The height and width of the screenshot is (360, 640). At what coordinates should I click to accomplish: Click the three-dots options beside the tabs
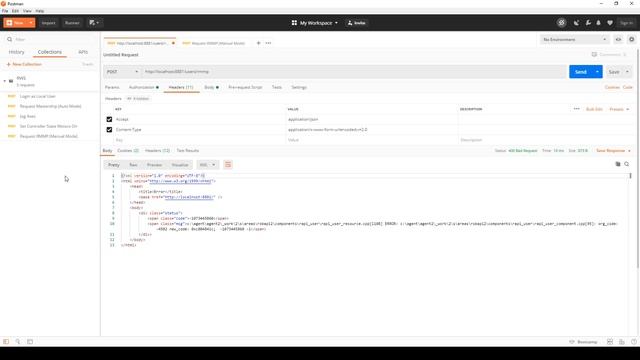(x=268, y=43)
